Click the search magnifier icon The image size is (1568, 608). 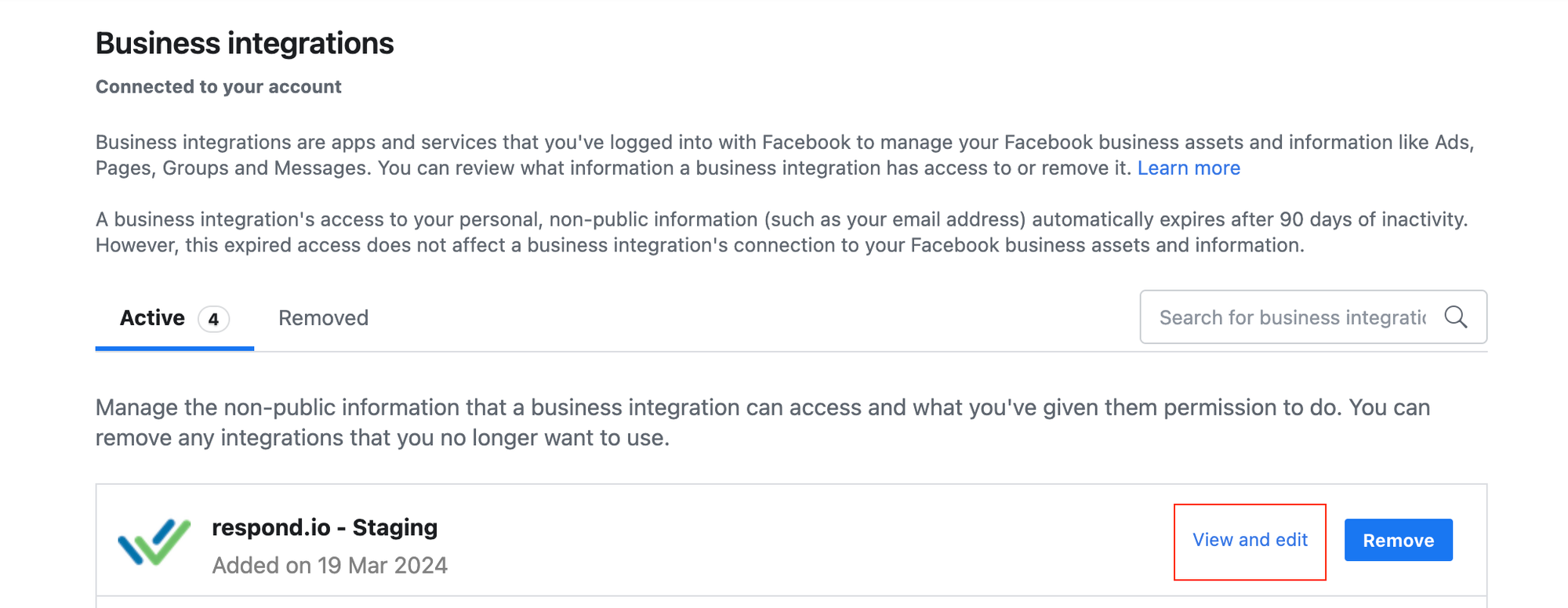coord(1455,317)
